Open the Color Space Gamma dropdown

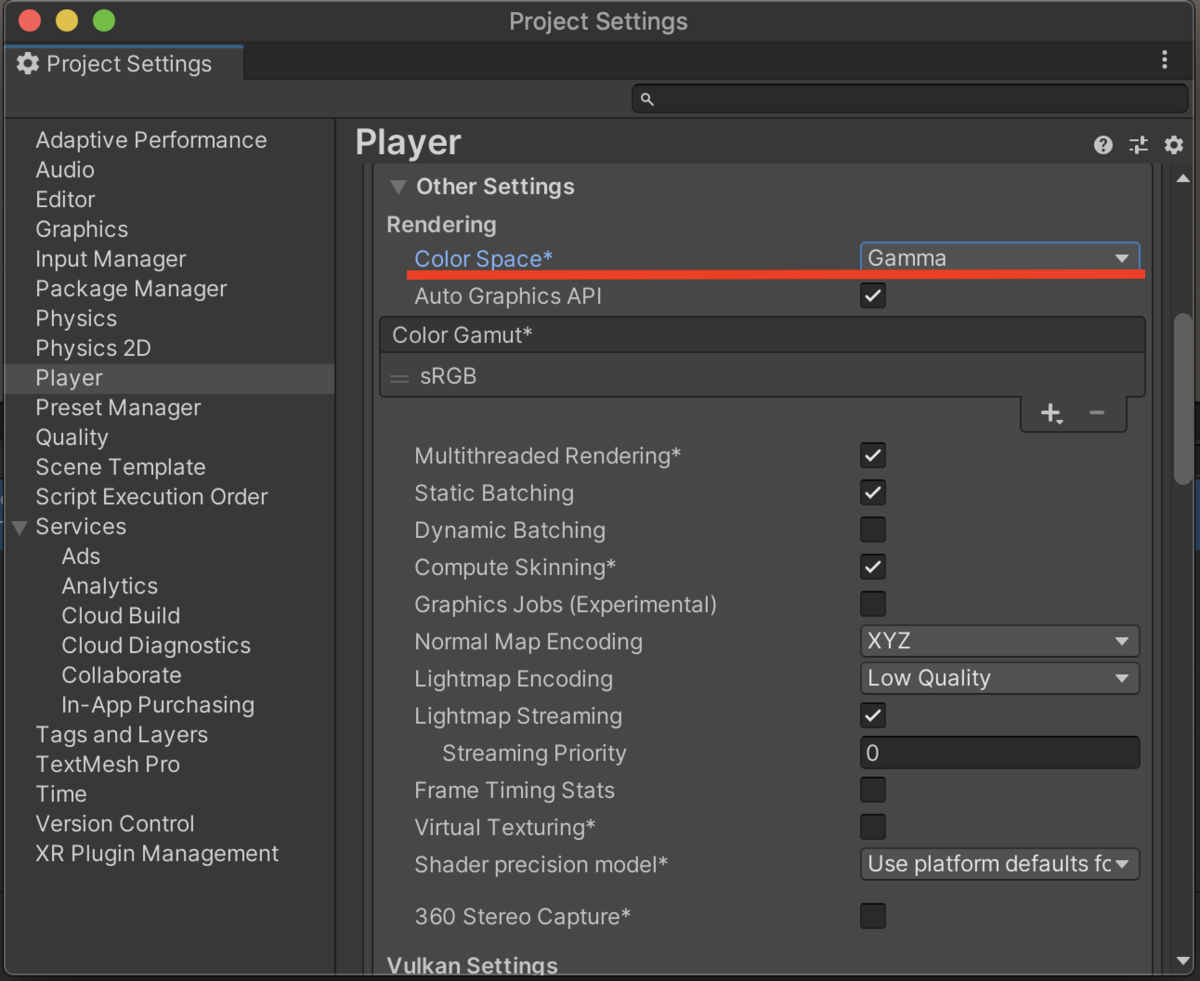[x=1000, y=257]
